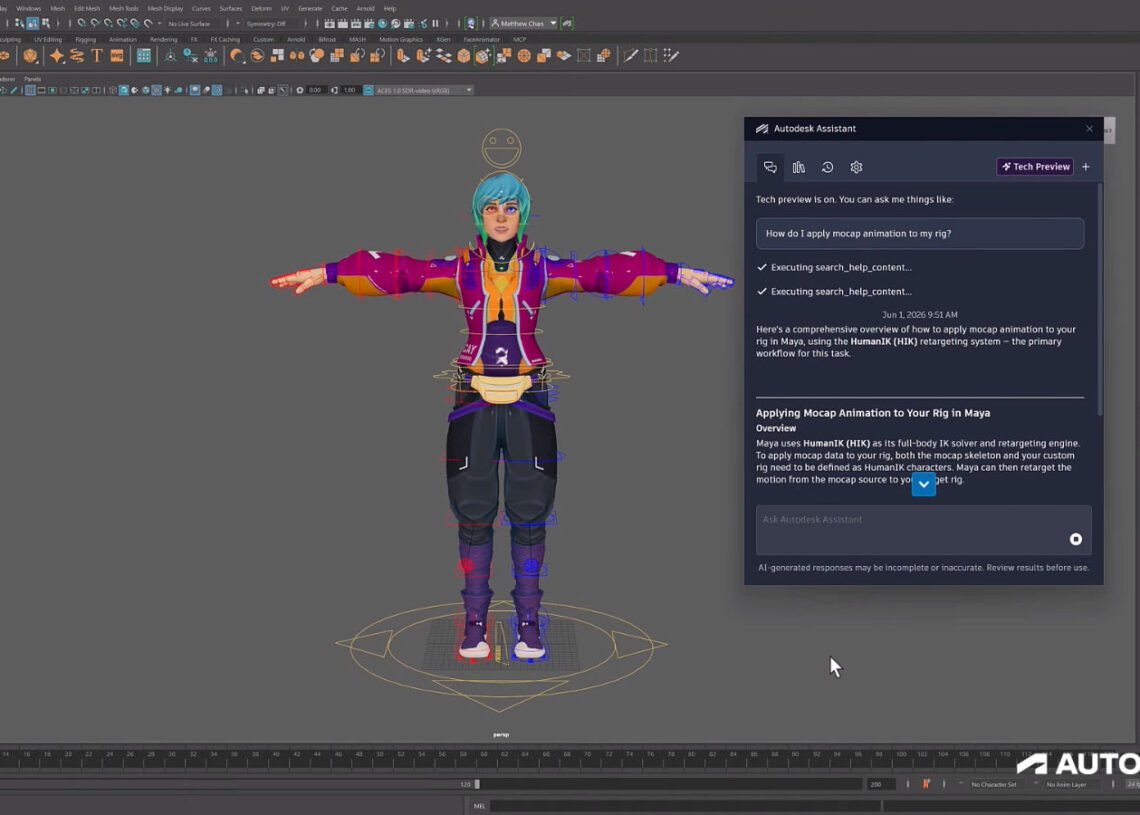Click the teal grid shelf icon
Screen dimensions: 1140x815
click(144, 56)
